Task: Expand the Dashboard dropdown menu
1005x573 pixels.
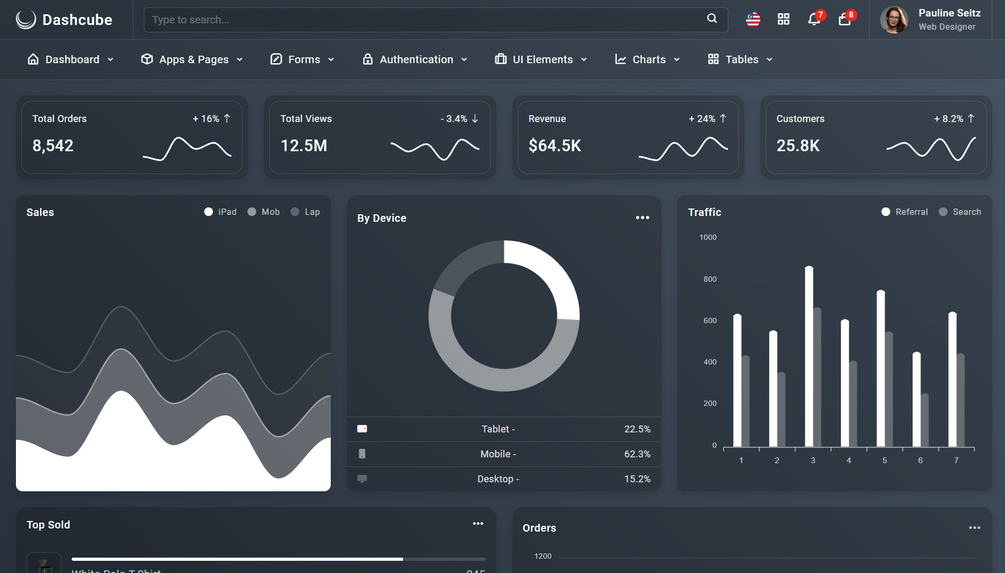Action: [x=71, y=59]
